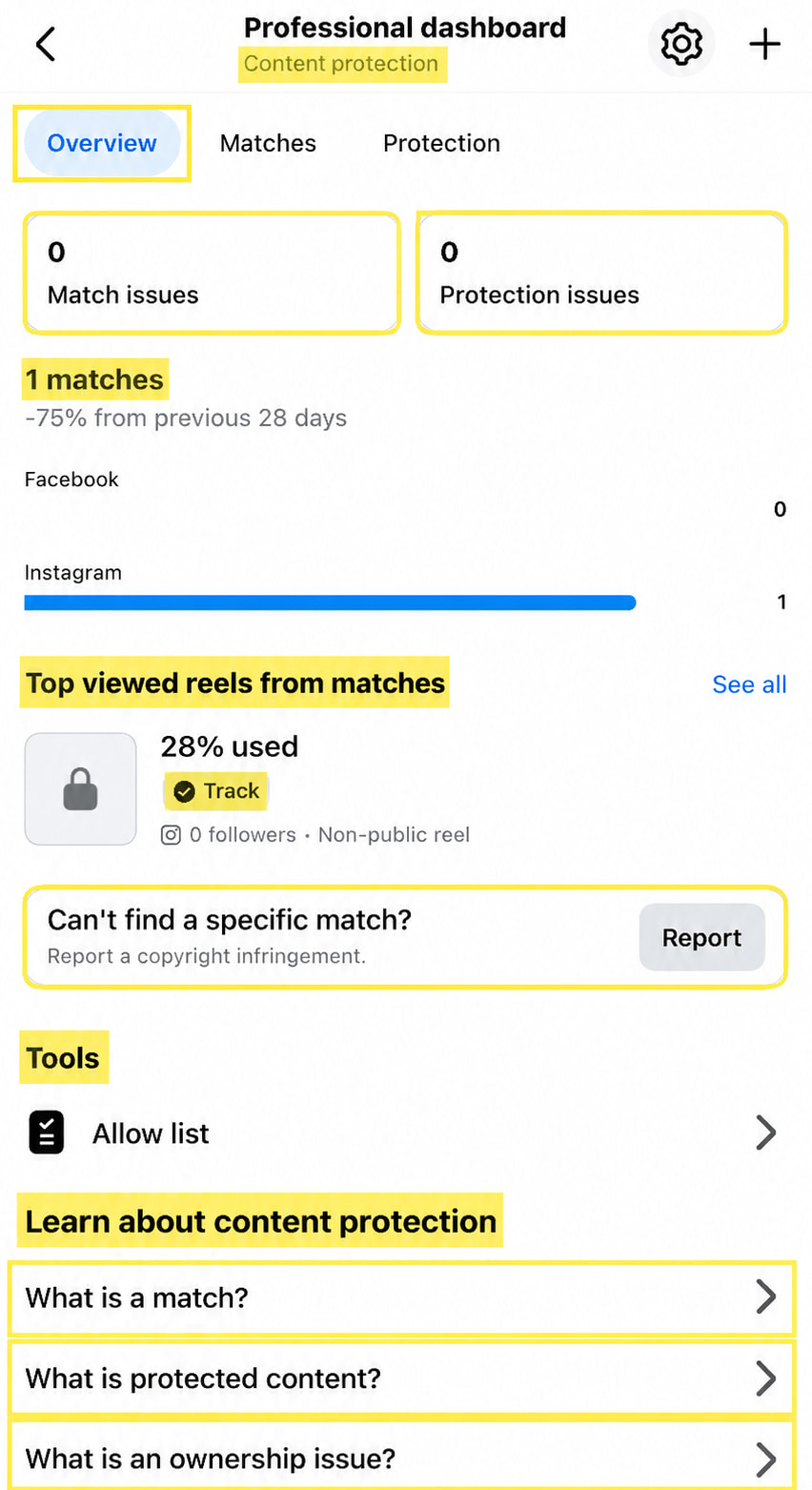Click the lock thumbnail of the matched reel

point(81,789)
